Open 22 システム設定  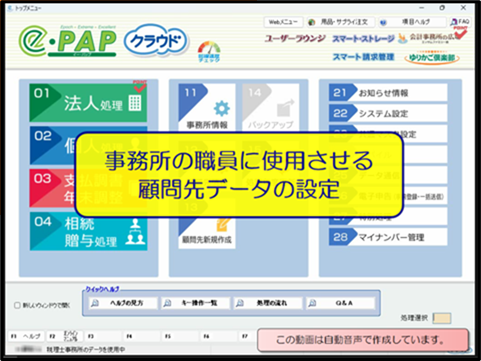(388, 113)
